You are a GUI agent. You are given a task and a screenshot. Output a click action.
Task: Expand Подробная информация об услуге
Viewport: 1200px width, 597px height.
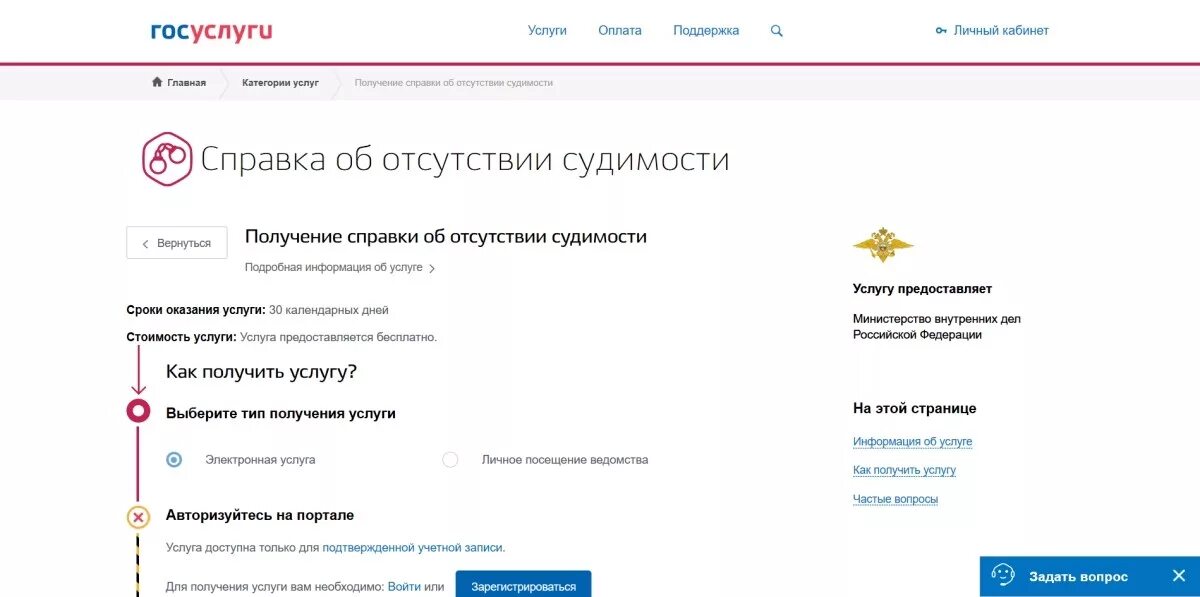pyautogui.click(x=340, y=268)
